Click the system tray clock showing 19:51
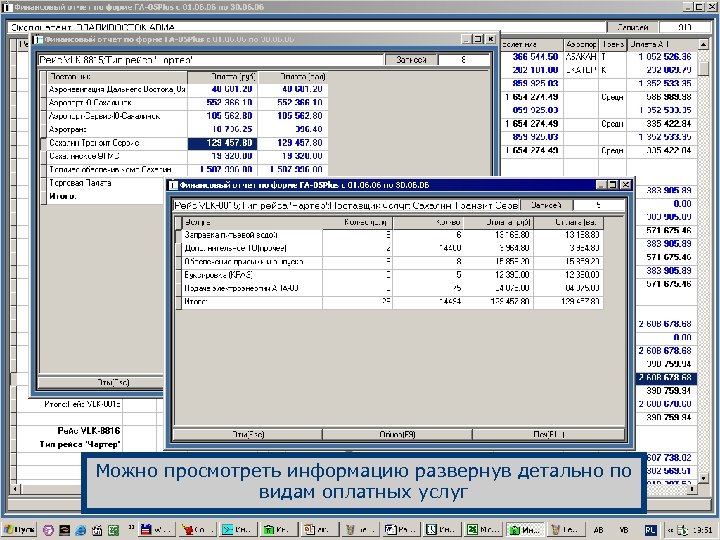720x540 pixels. (x=704, y=529)
